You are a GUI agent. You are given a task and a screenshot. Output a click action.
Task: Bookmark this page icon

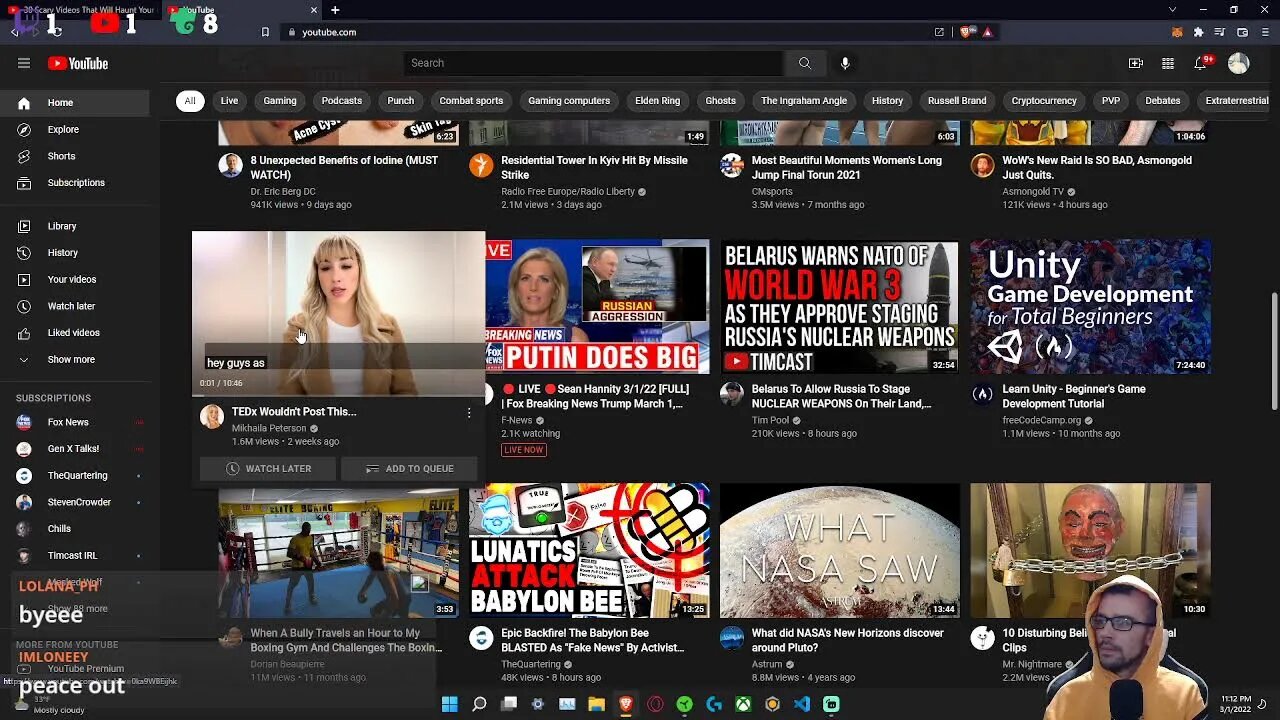coord(265,32)
